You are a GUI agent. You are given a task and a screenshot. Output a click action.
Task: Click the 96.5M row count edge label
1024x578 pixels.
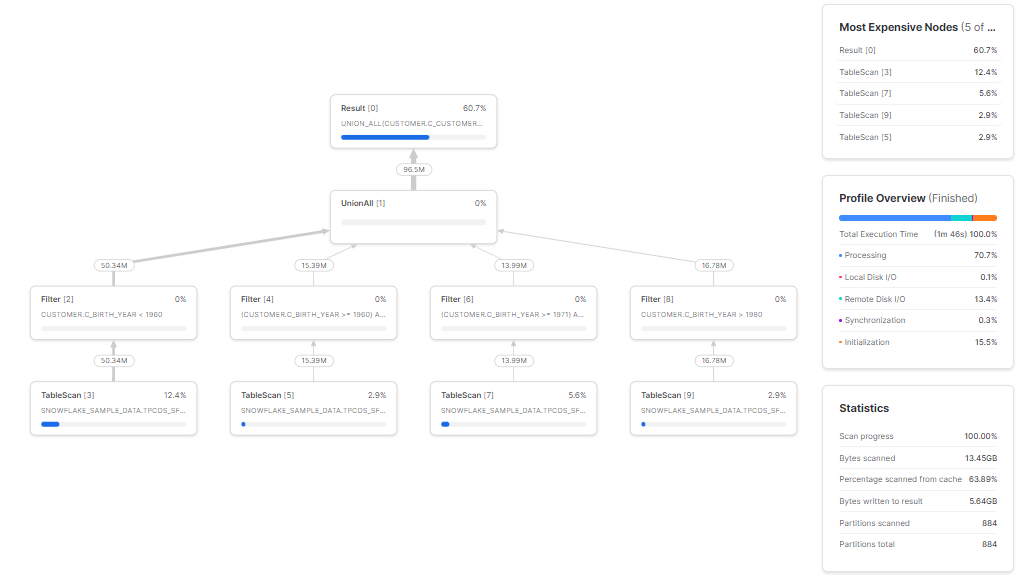413,170
